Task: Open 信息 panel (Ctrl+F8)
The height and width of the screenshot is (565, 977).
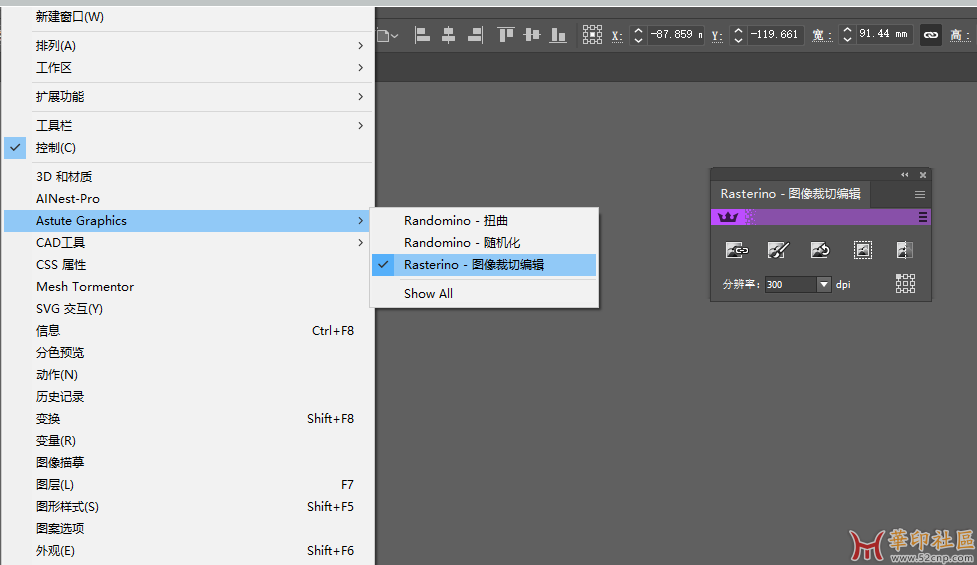Action: [x=188, y=330]
